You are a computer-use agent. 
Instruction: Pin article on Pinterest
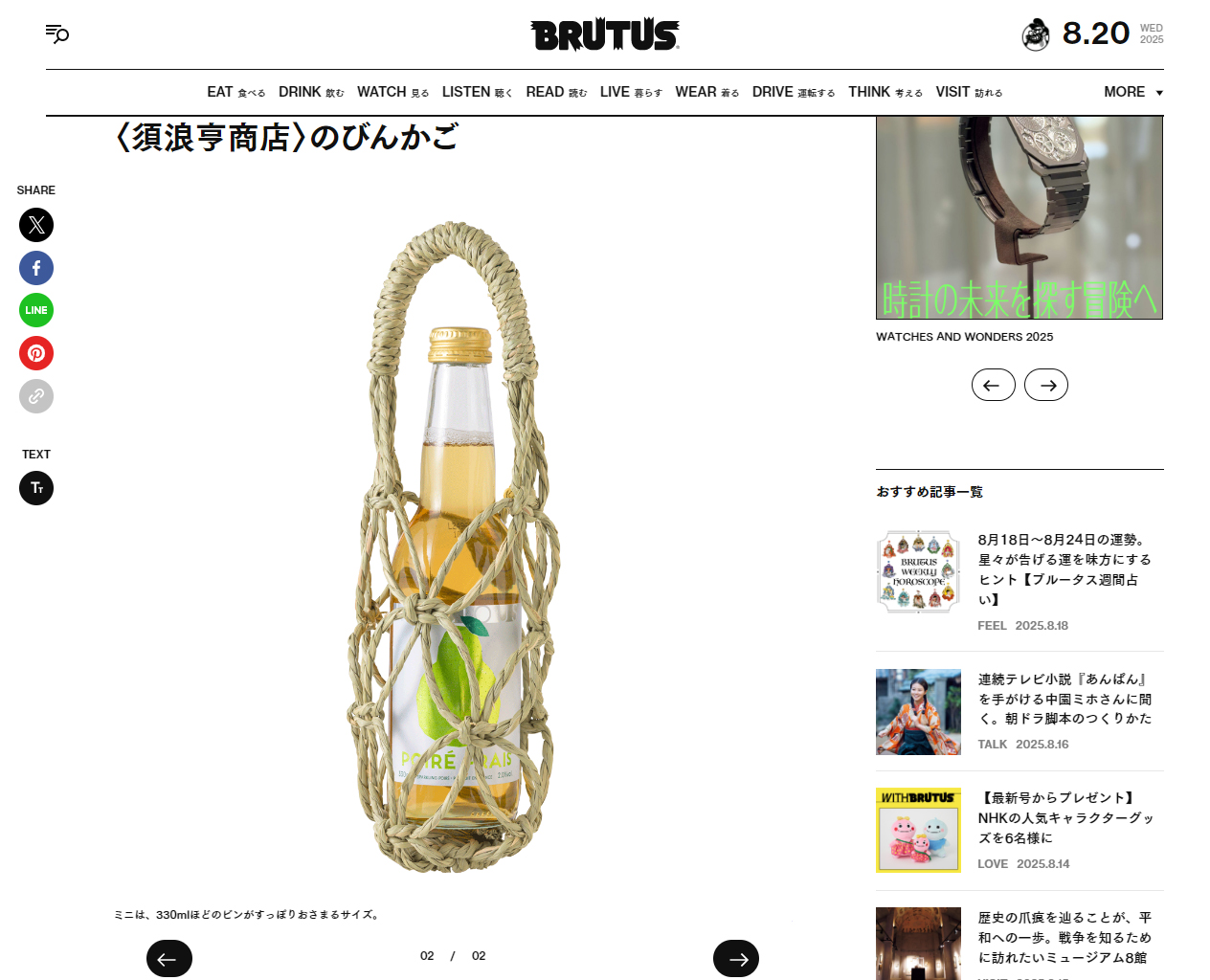36,353
